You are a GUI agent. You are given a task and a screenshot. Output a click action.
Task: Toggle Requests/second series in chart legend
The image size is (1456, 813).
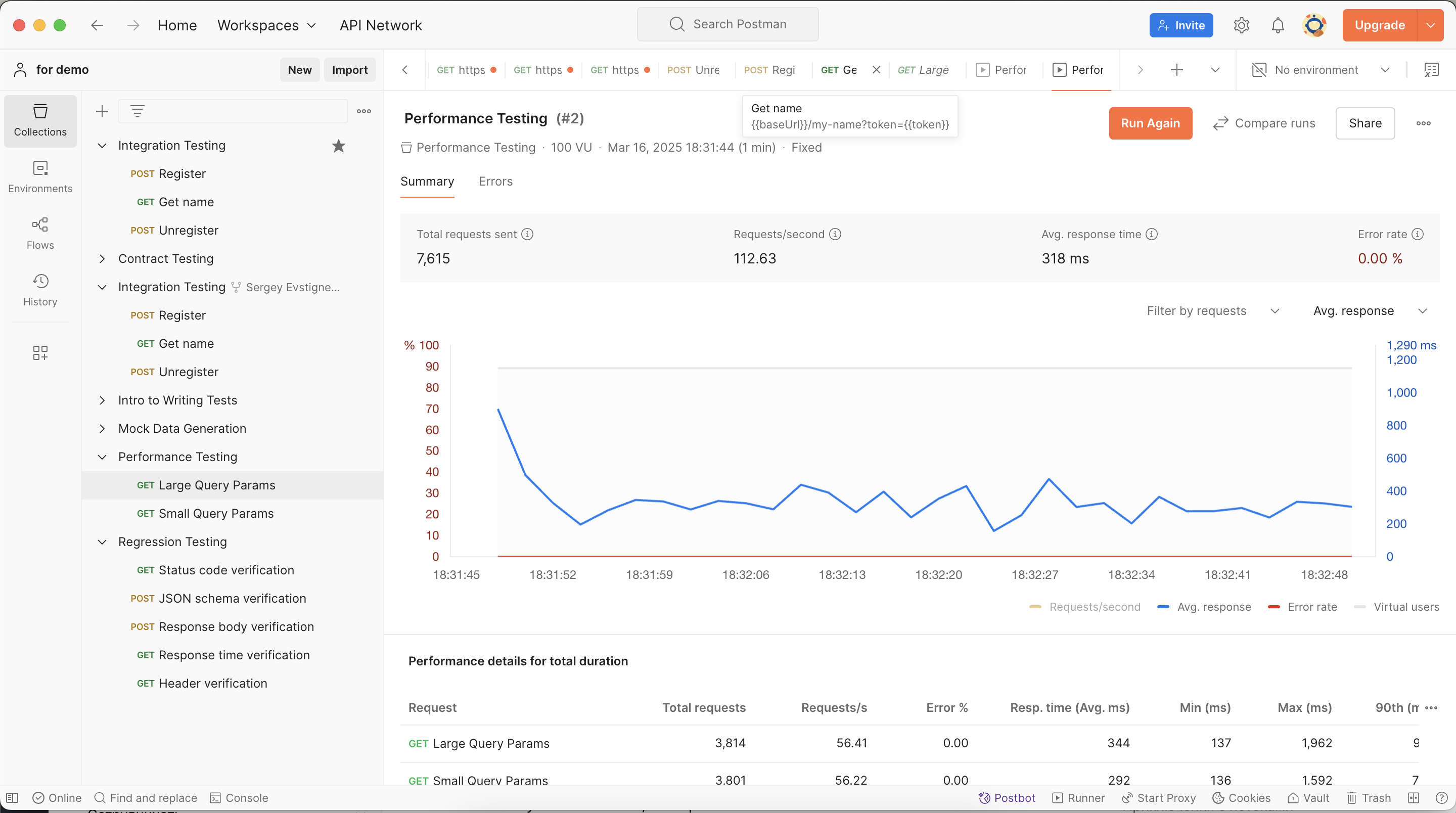[1084, 607]
